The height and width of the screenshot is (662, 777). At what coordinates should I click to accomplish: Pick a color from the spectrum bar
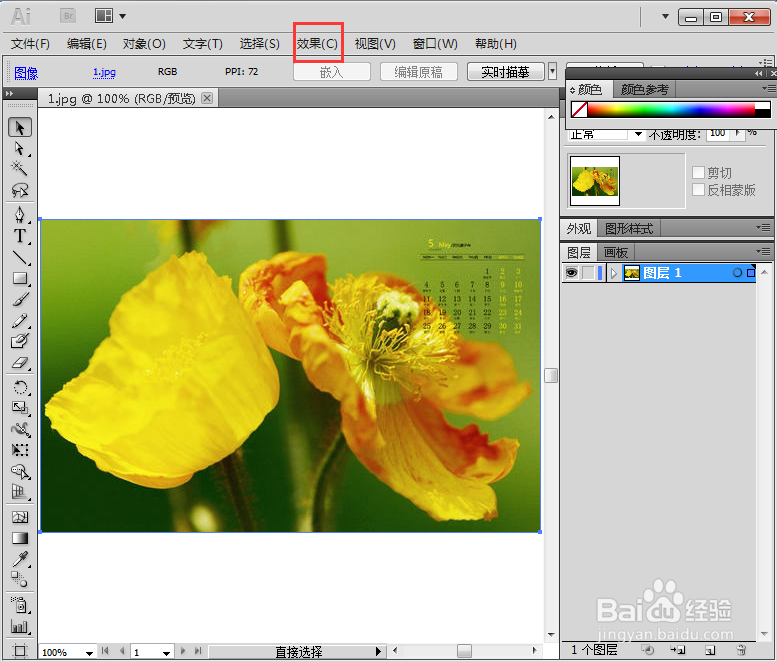point(671,110)
